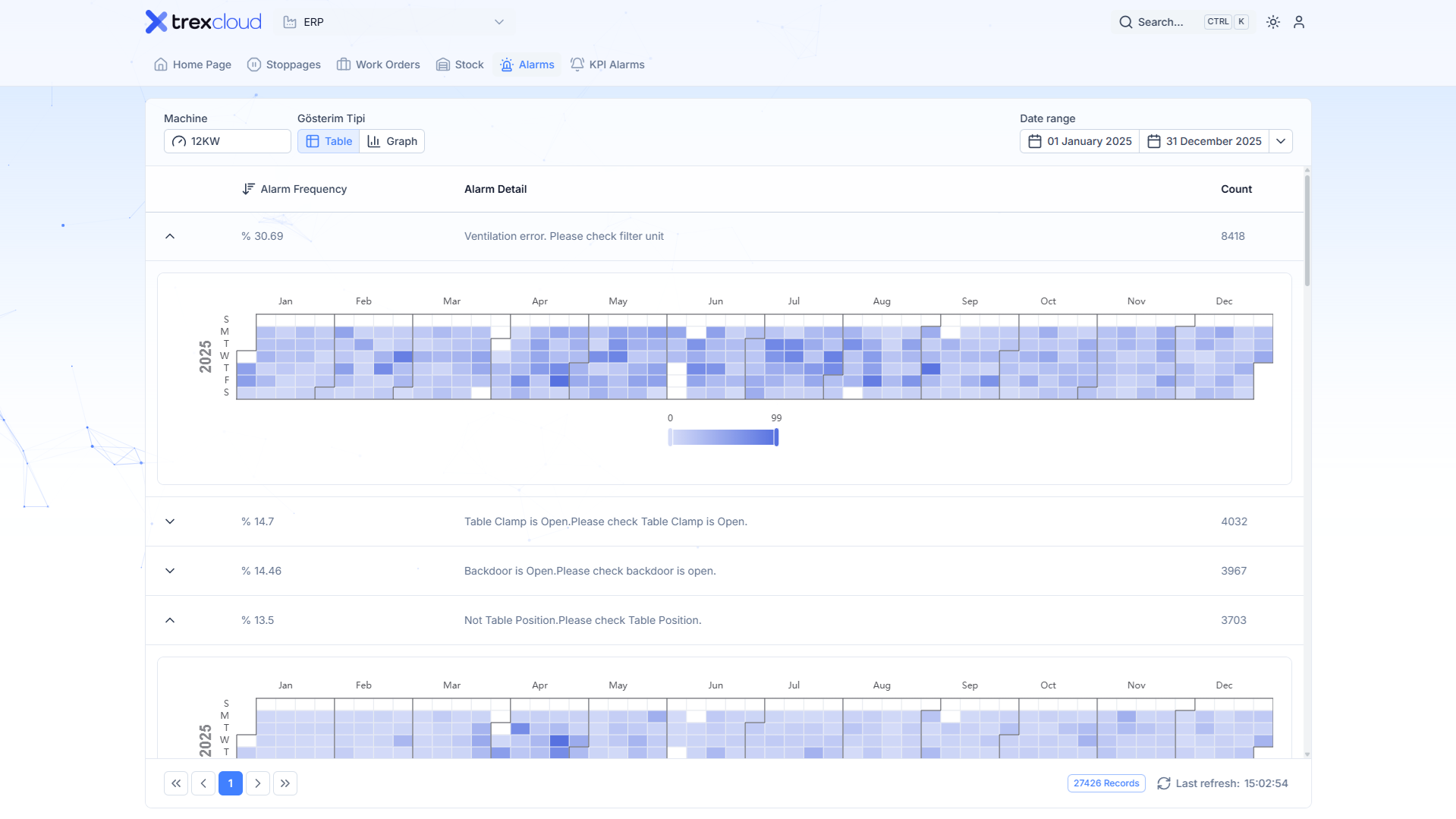The width and height of the screenshot is (1456, 819).
Task: Switch display type to Table
Action: pos(329,141)
